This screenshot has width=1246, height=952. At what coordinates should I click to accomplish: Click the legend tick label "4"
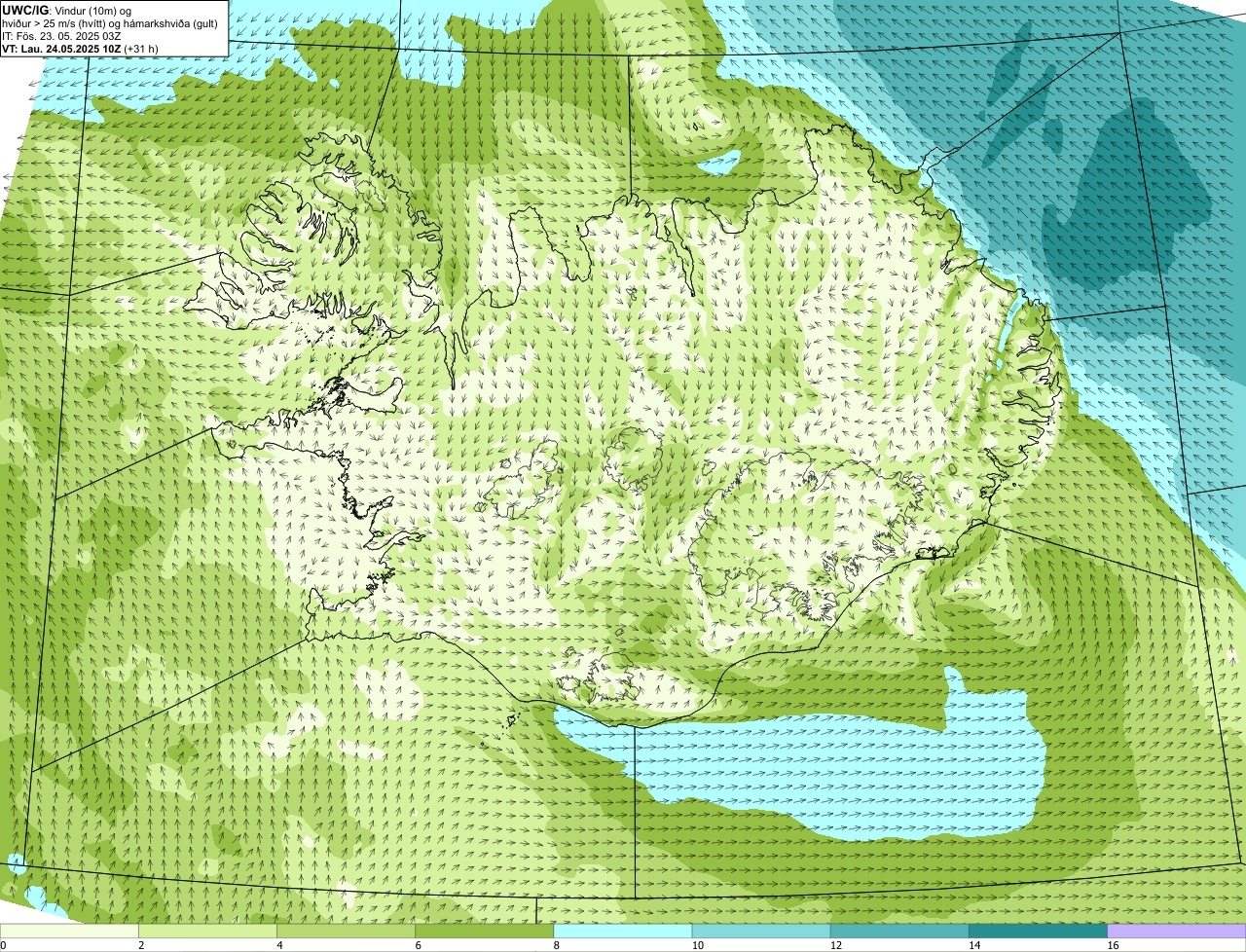[x=279, y=945]
